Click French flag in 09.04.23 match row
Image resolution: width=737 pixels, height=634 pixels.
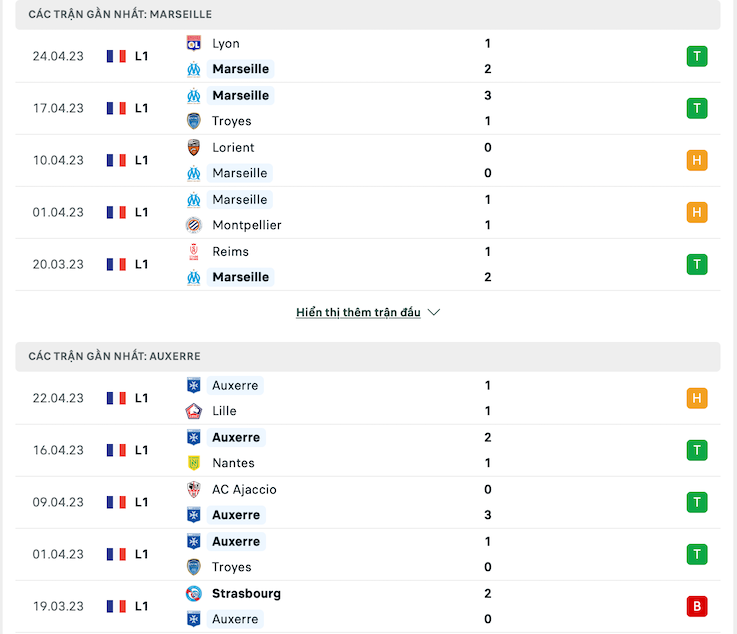(116, 502)
